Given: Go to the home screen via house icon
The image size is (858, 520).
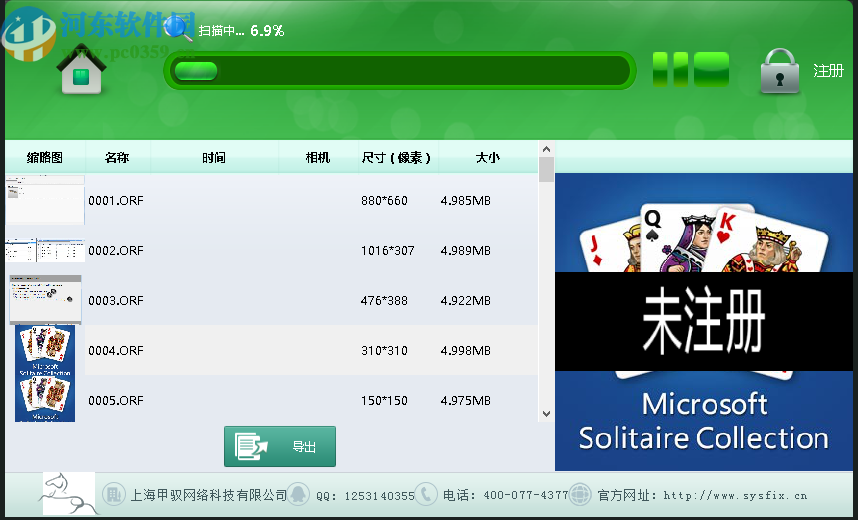Looking at the screenshot, I should (x=81, y=68).
